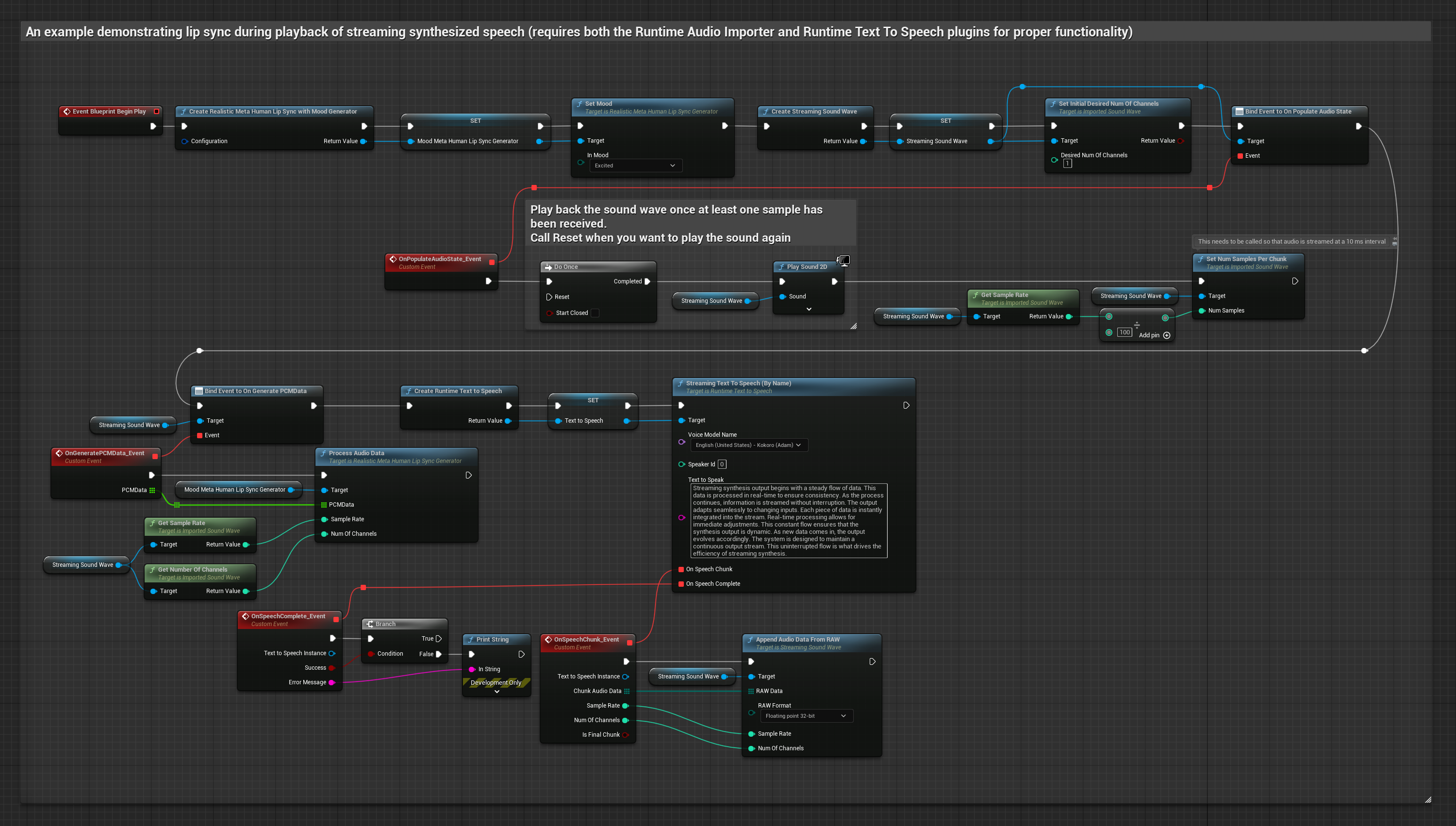This screenshot has width=1456, height=826.
Task: Toggle the Branch Condition checkbox pin
Action: pos(370,654)
